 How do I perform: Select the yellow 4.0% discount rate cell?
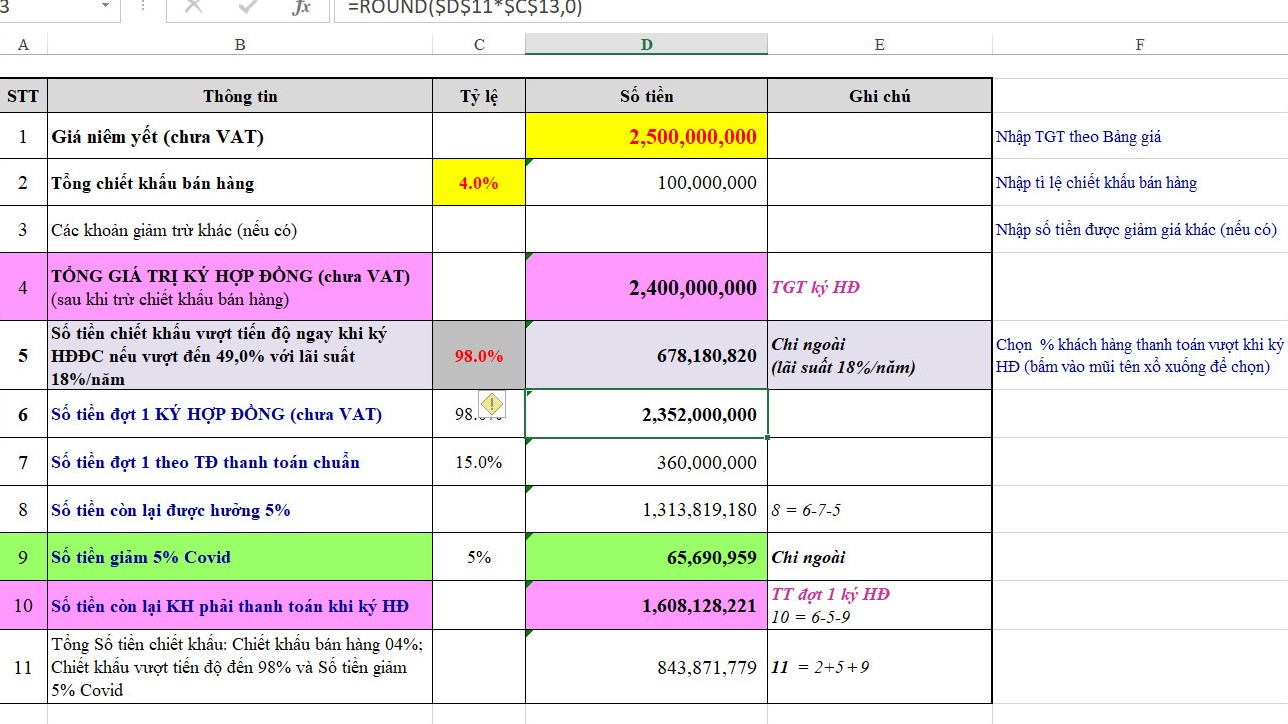[479, 183]
